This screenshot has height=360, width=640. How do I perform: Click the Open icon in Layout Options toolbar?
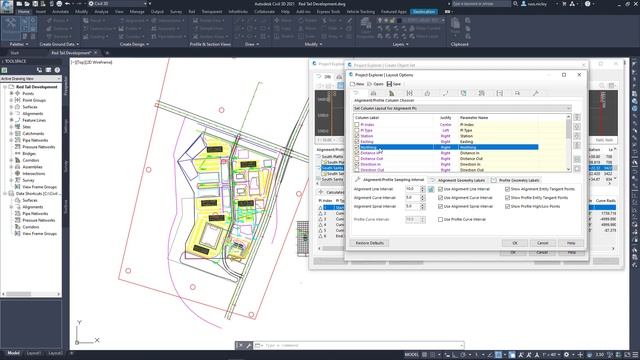coord(369,84)
